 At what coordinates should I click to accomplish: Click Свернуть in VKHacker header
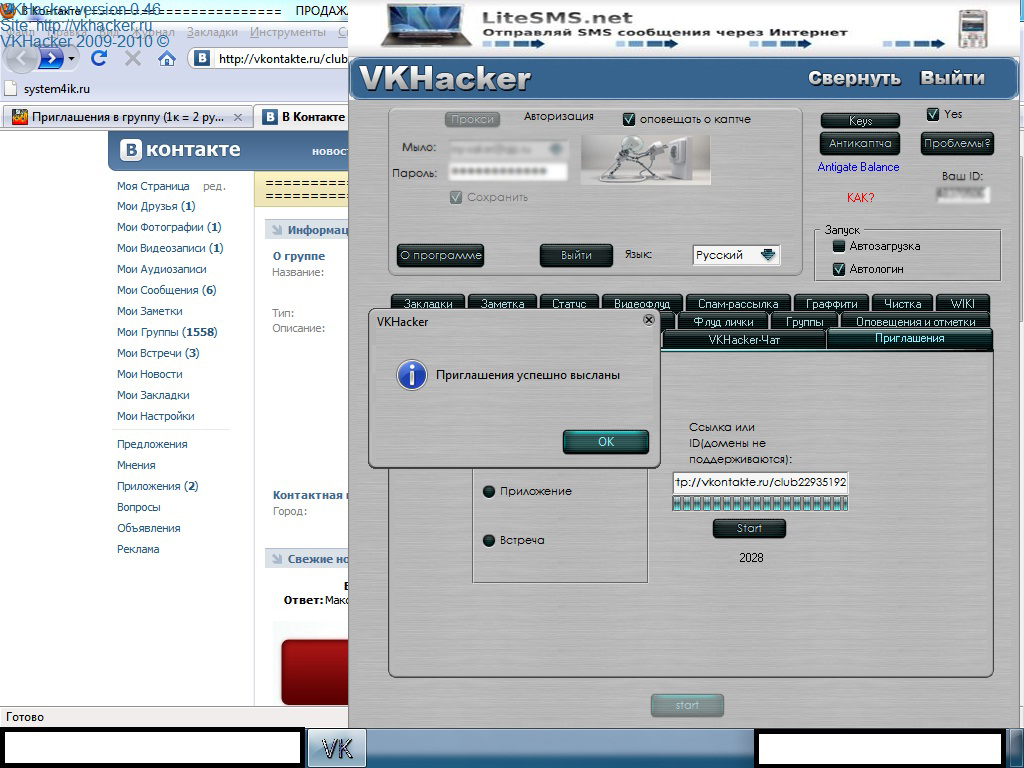point(854,78)
